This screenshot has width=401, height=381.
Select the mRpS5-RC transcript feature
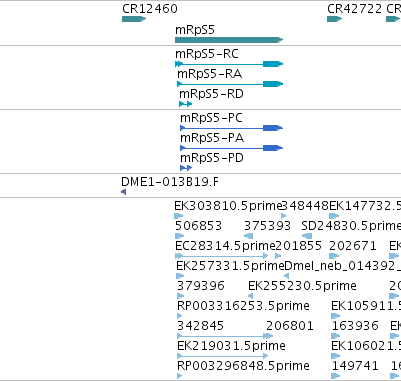(x=229, y=64)
